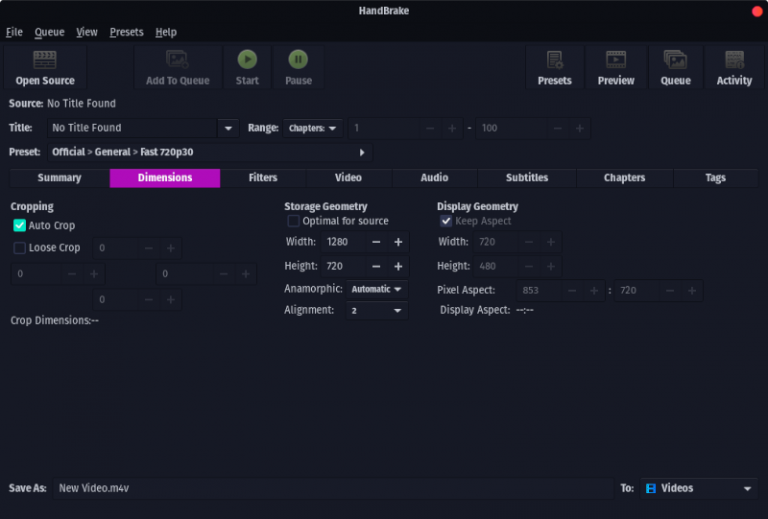The image size is (768, 519).
Task: Open the Queue menu in menu bar
Action: 49,32
